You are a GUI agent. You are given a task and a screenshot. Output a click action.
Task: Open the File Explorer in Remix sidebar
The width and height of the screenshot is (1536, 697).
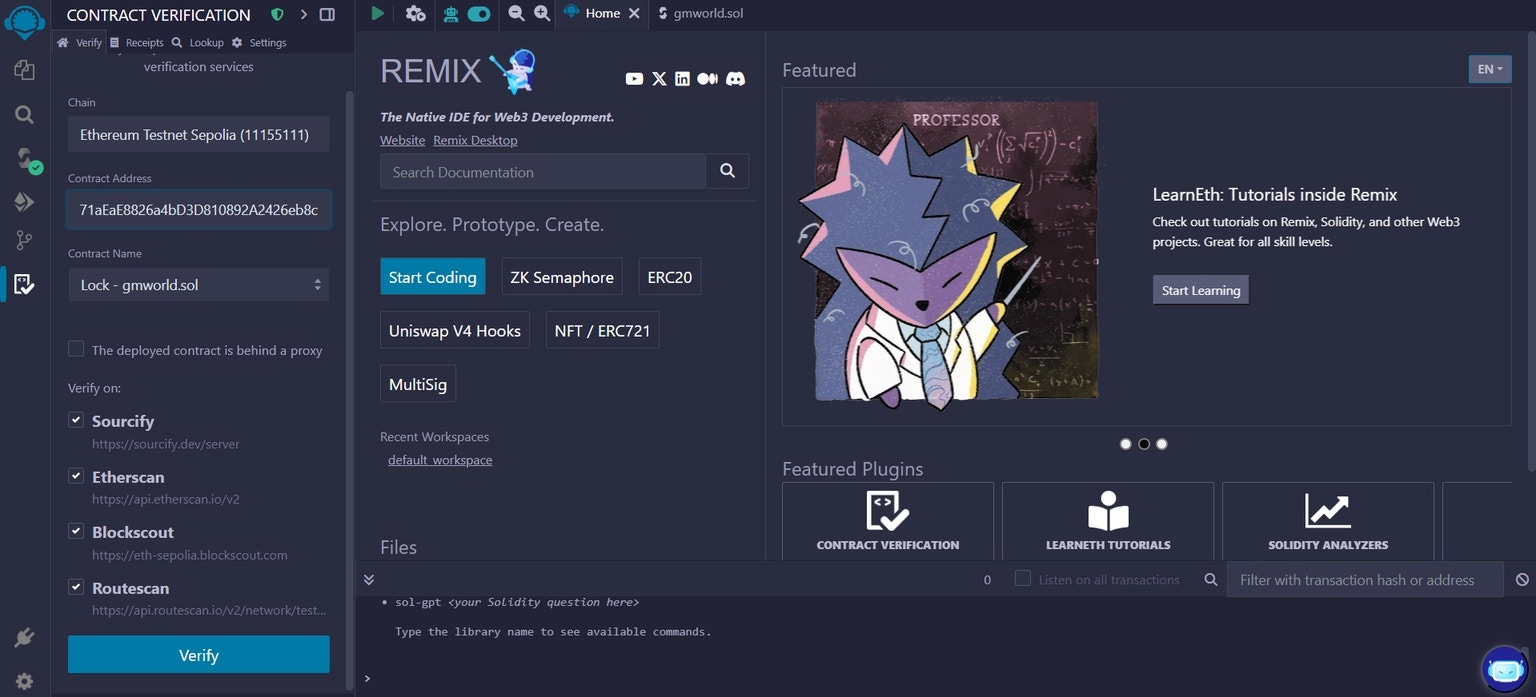(x=24, y=71)
